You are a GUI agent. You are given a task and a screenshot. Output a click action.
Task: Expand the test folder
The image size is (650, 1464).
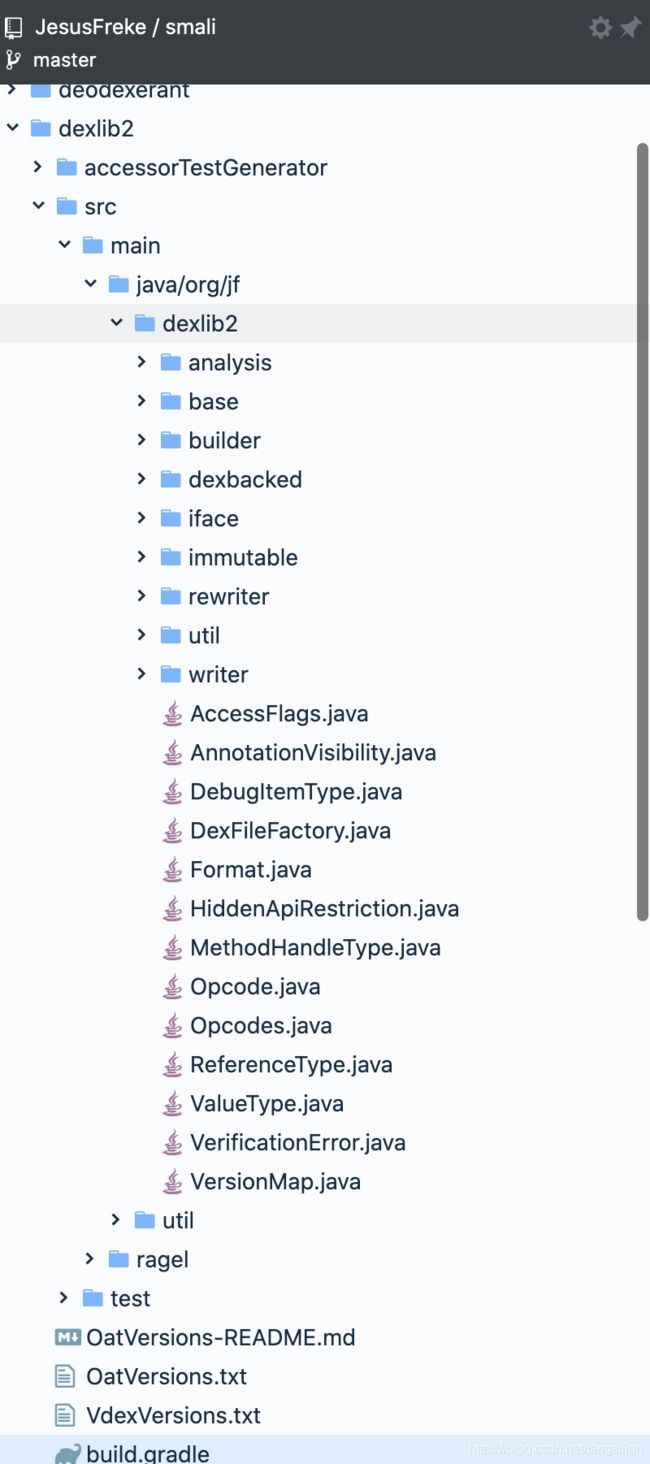pyautogui.click(x=63, y=1298)
